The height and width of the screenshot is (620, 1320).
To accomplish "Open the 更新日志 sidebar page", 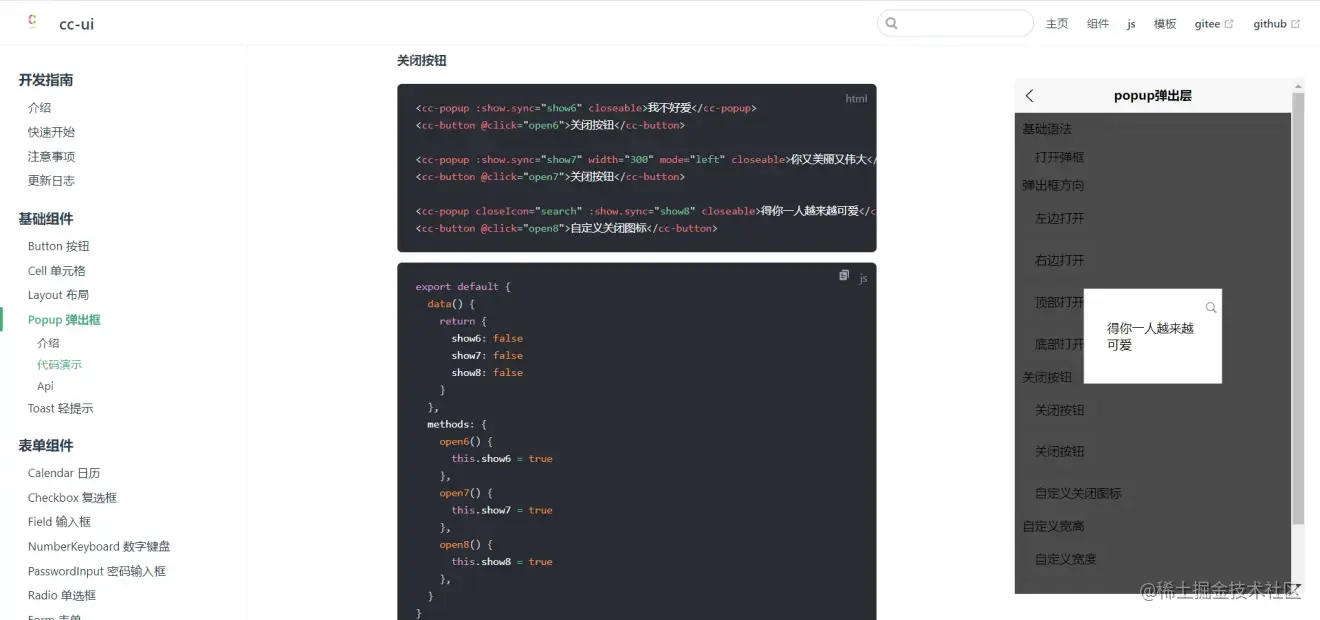I will point(52,180).
